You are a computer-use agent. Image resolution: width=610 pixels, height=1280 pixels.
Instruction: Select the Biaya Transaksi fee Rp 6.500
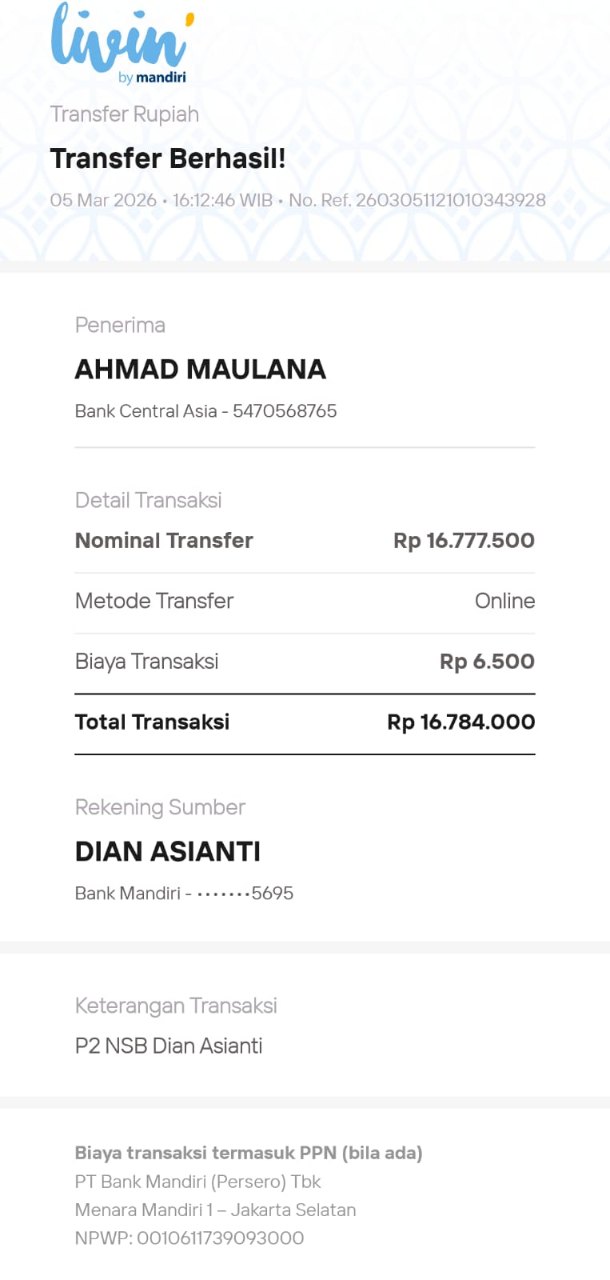click(487, 661)
